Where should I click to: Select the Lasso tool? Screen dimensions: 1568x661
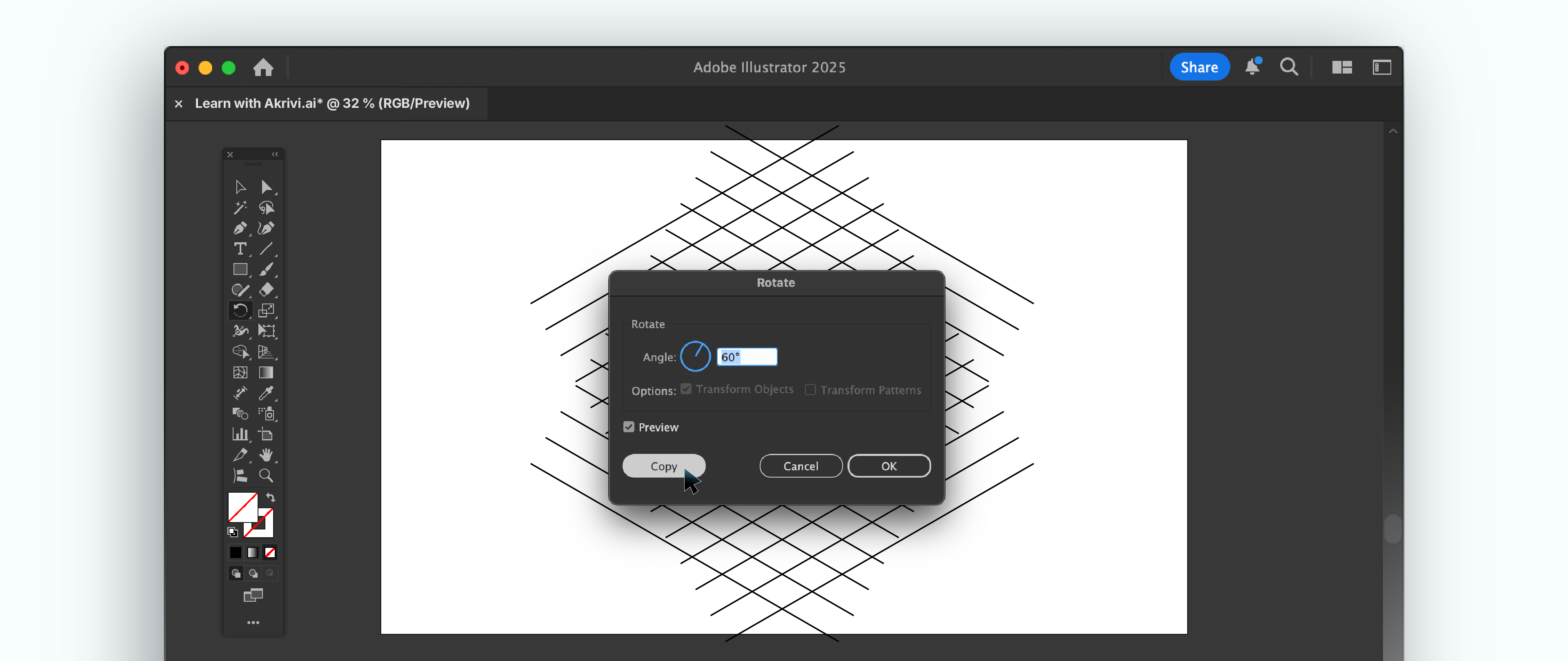coord(266,208)
